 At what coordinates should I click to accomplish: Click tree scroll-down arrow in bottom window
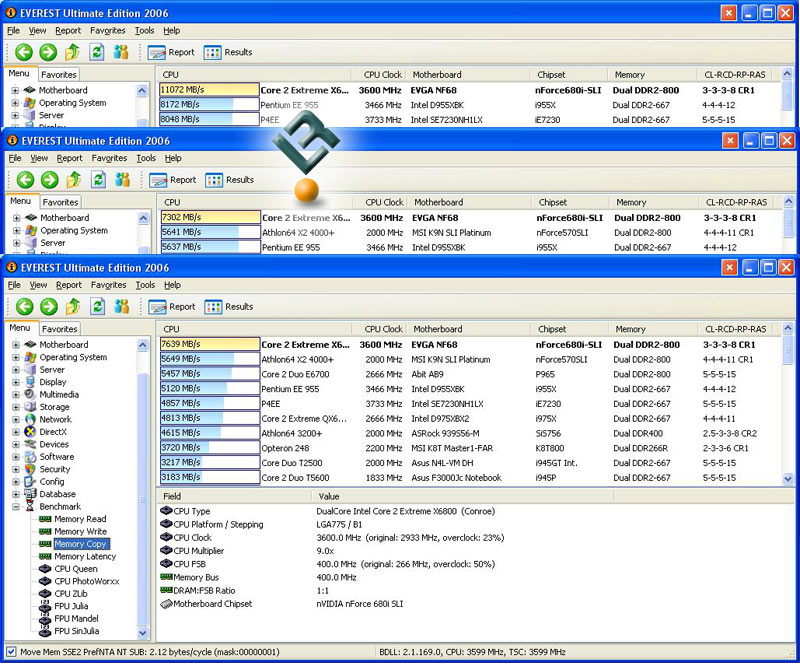click(142, 633)
